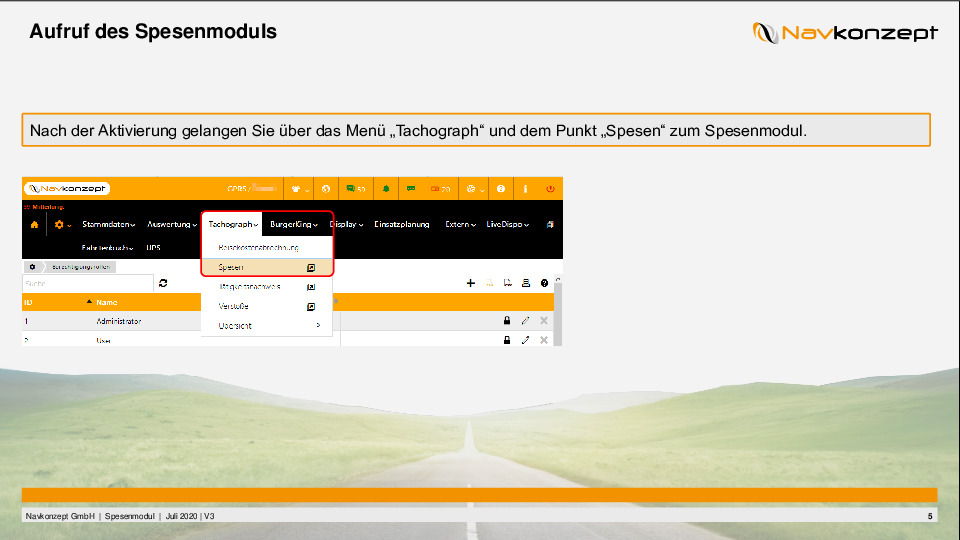Add a new entry with the plus icon

click(x=470, y=283)
